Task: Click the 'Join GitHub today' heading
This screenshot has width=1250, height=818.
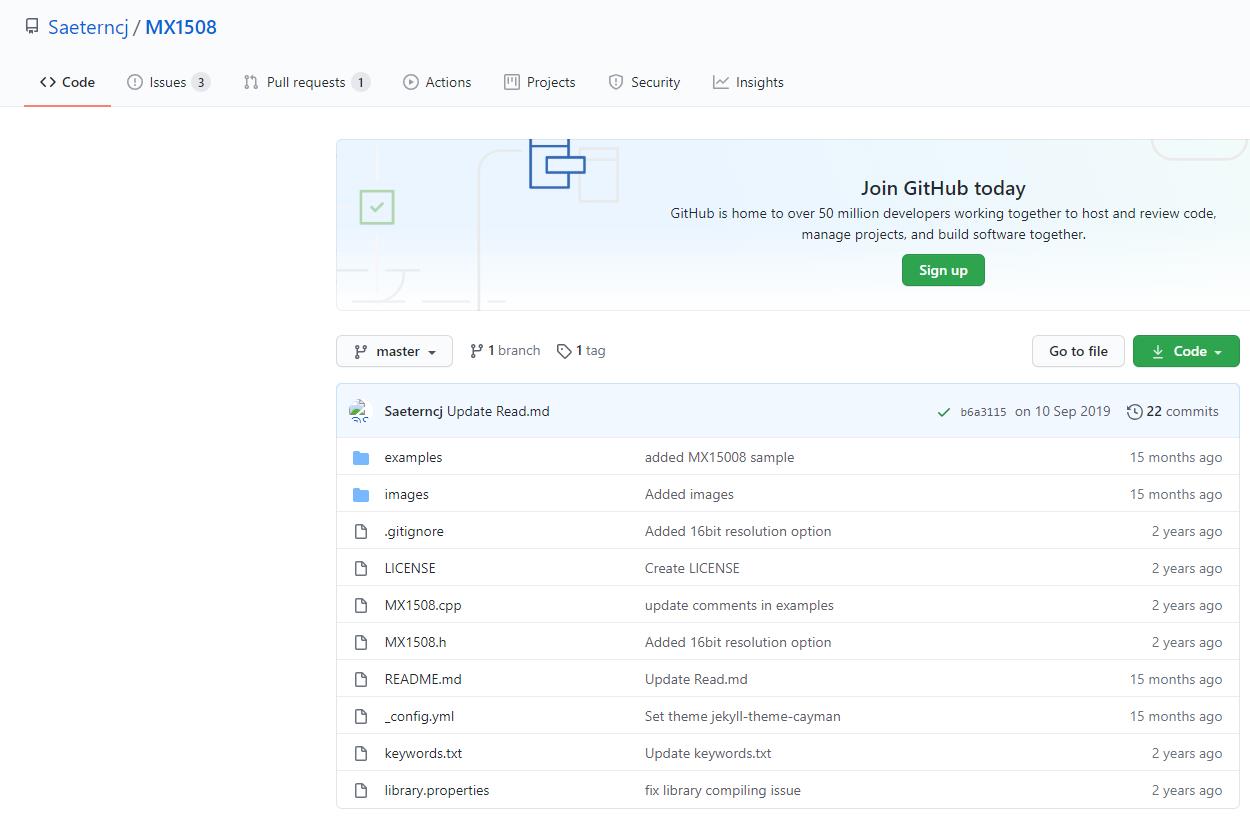Action: pyautogui.click(x=943, y=188)
